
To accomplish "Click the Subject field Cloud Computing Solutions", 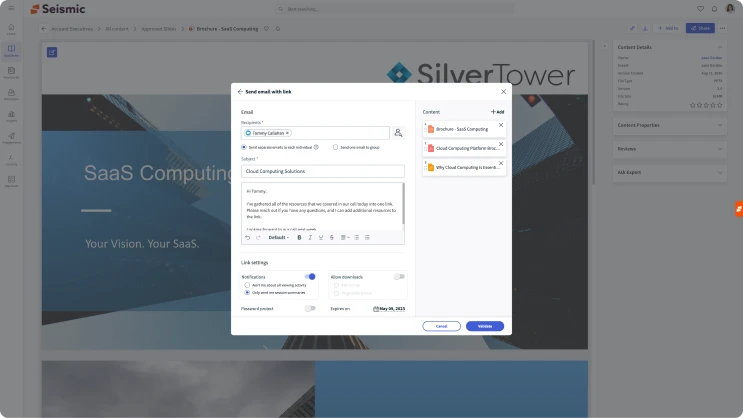I will 323,171.
